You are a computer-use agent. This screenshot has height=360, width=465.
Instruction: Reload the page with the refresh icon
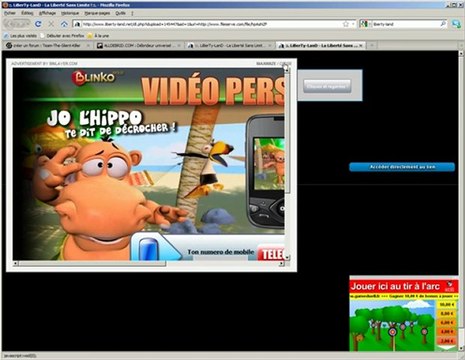38,24
